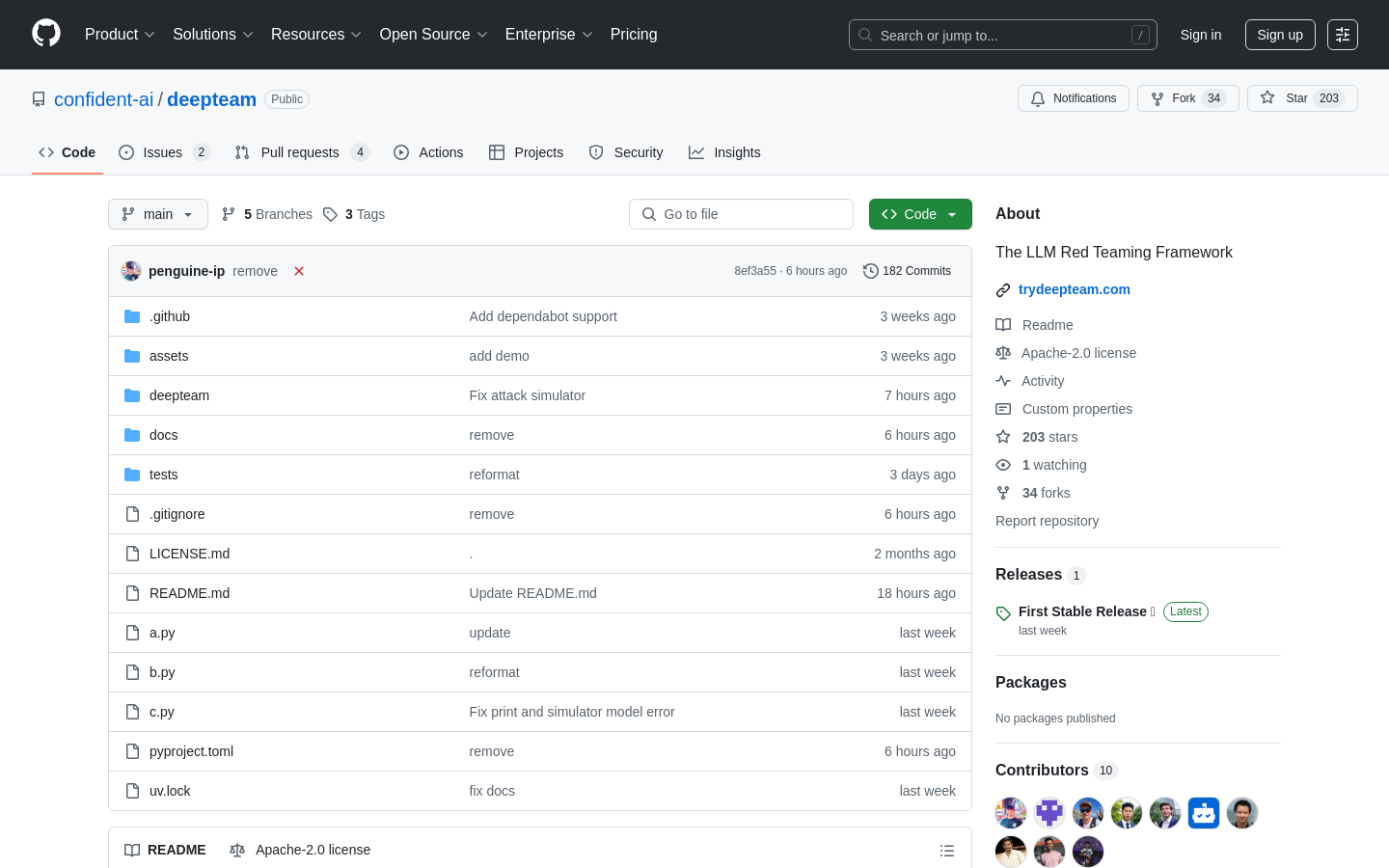Screen dimensions: 1389x868
Task: Open the uv.lock file
Action: tap(170, 791)
